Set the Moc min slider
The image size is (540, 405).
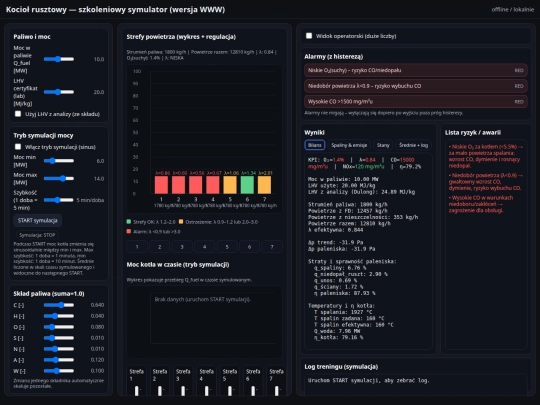(59, 161)
